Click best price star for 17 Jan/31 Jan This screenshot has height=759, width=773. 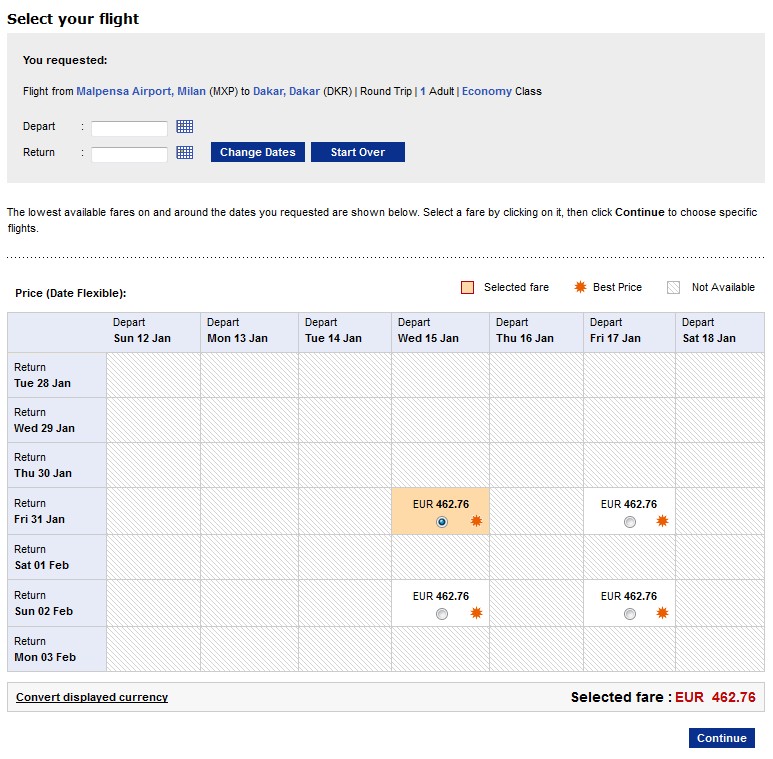click(662, 521)
